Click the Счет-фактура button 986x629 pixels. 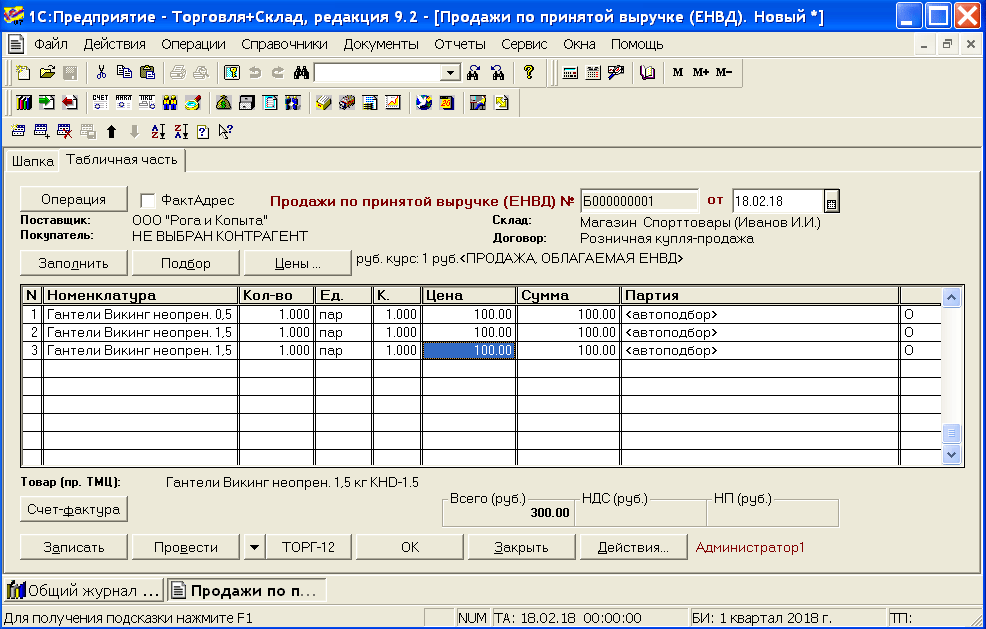pyautogui.click(x=71, y=510)
